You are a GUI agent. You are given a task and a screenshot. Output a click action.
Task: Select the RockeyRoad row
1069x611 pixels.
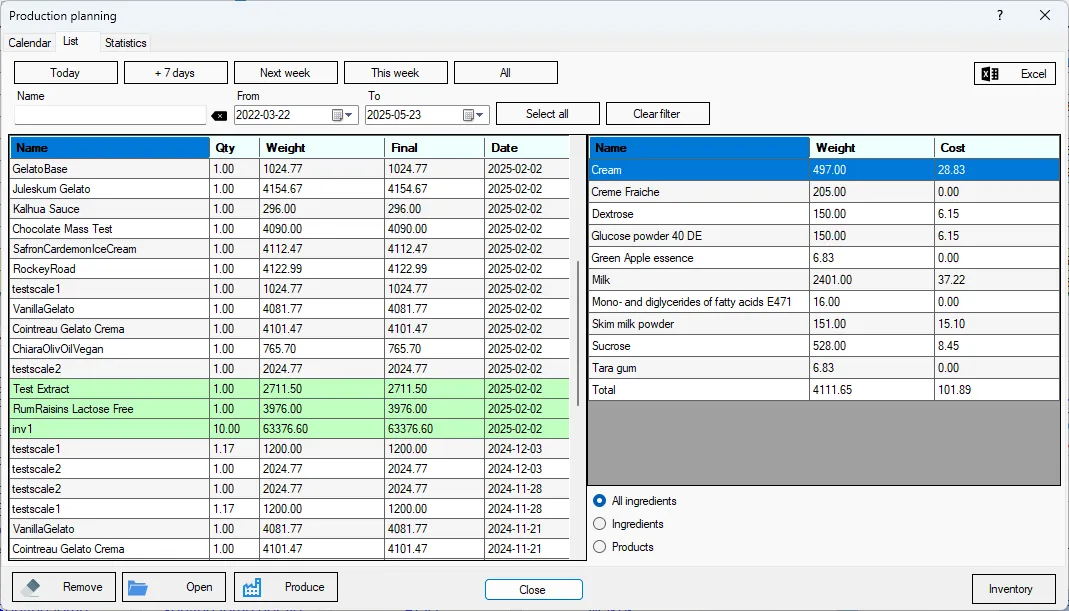[x=289, y=269]
